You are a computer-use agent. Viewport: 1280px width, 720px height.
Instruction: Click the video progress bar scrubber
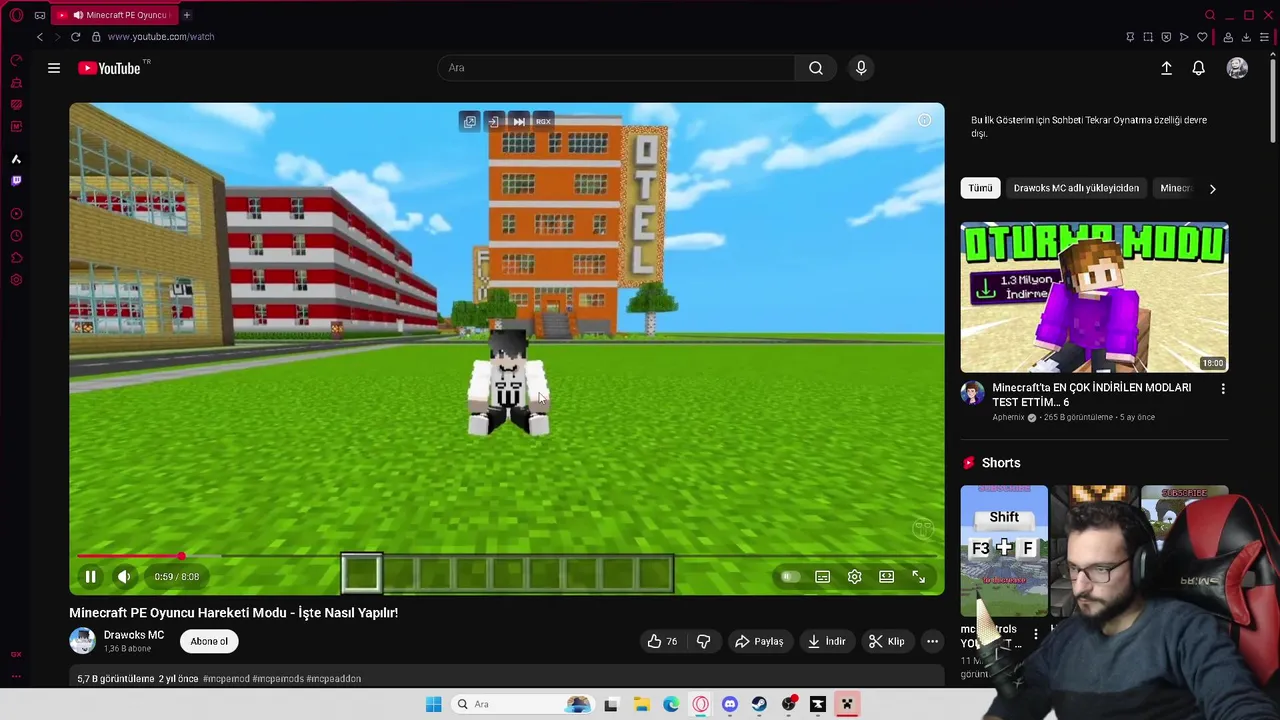pos(181,556)
